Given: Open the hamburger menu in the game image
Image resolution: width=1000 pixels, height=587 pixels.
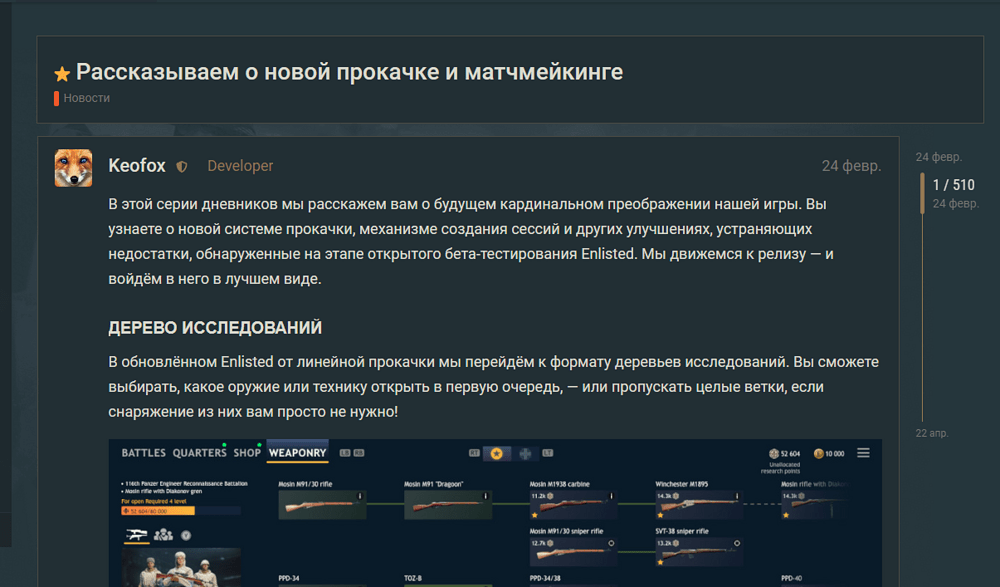Looking at the screenshot, I should point(863,453).
